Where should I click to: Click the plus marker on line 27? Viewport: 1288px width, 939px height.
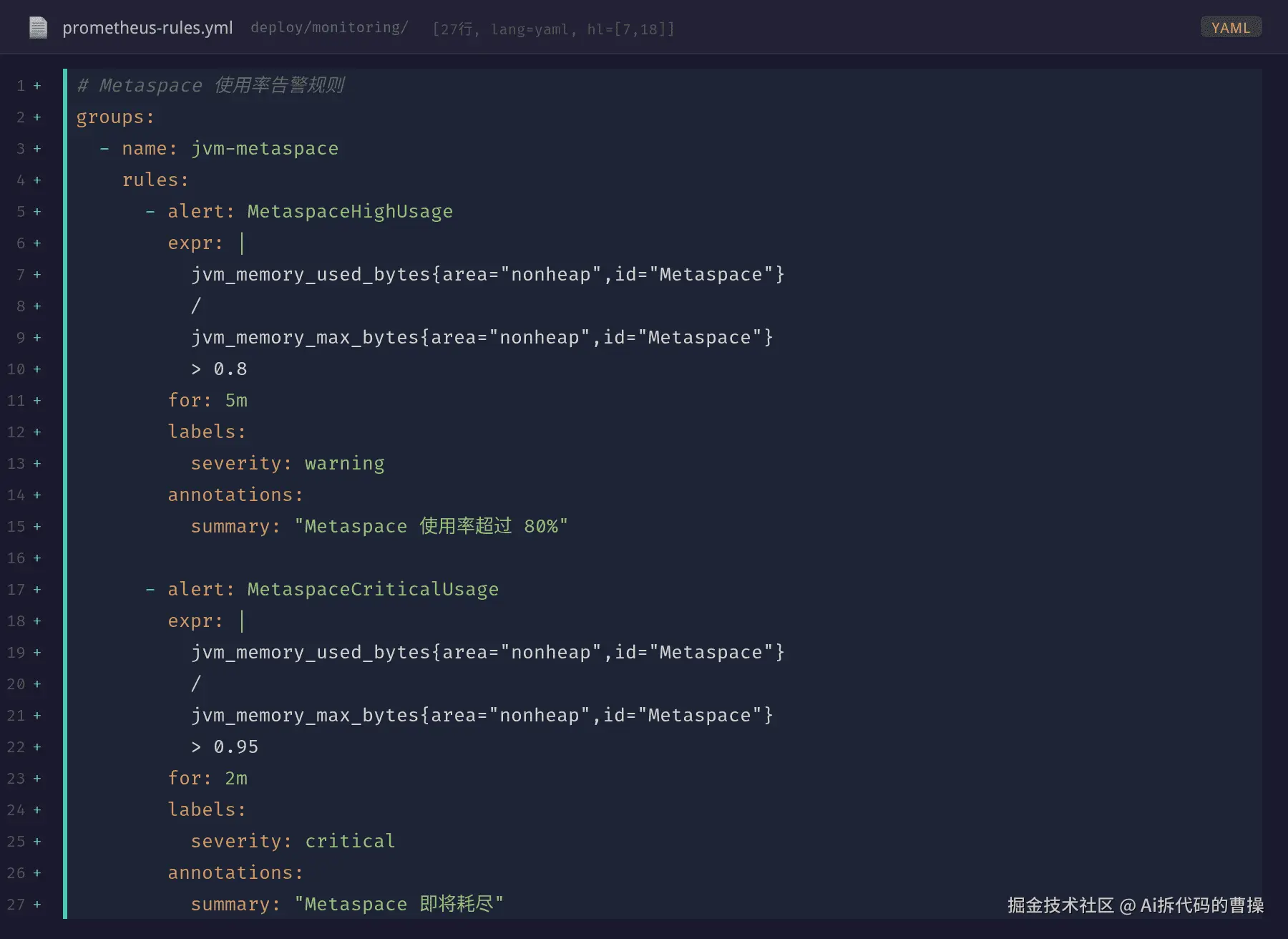37,905
